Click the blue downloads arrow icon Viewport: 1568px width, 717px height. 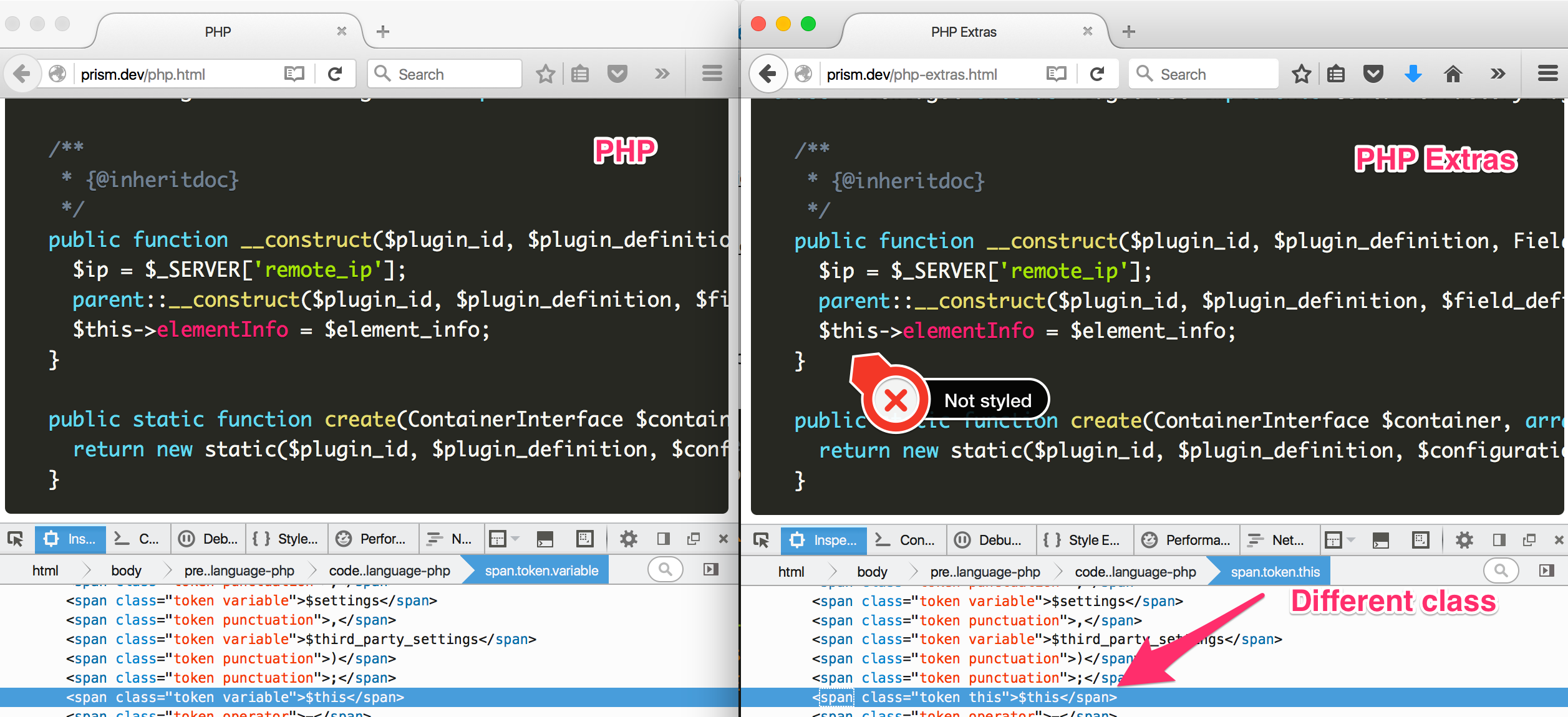[1413, 74]
